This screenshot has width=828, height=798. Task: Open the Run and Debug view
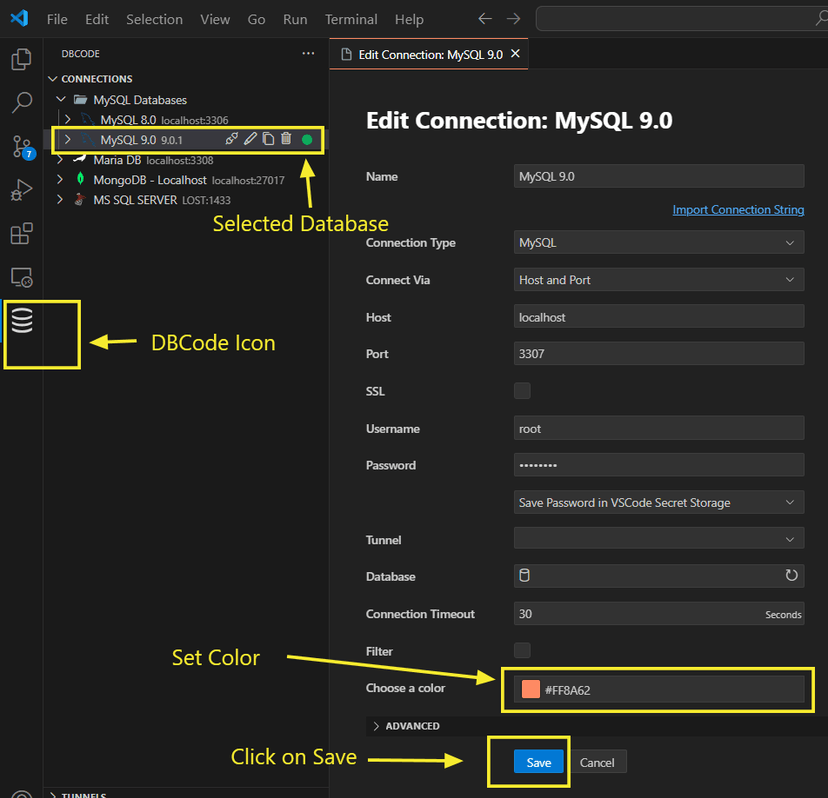[x=21, y=190]
